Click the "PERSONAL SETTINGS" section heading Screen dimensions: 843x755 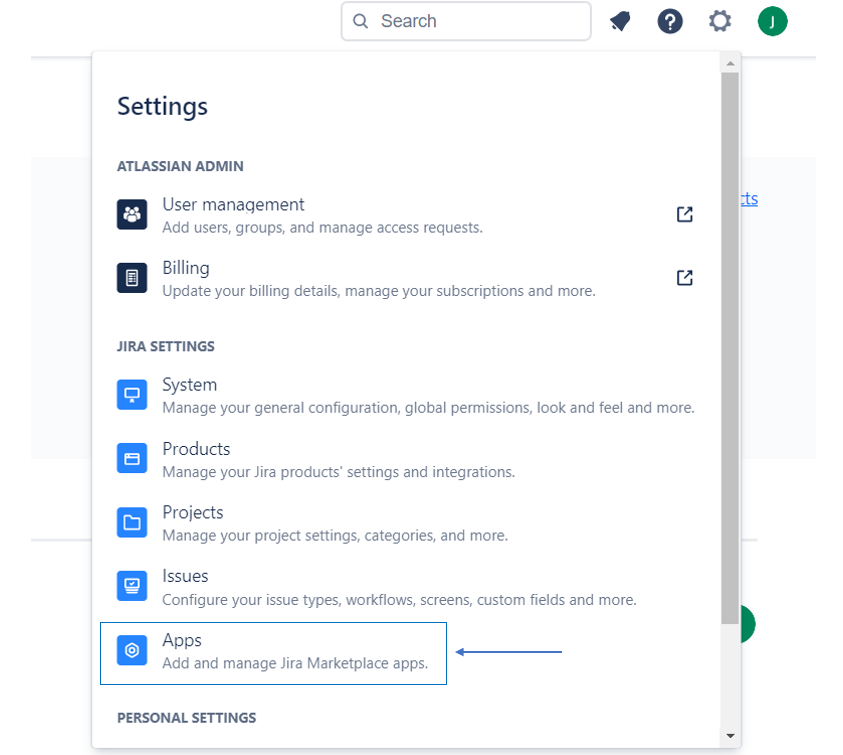[187, 718]
